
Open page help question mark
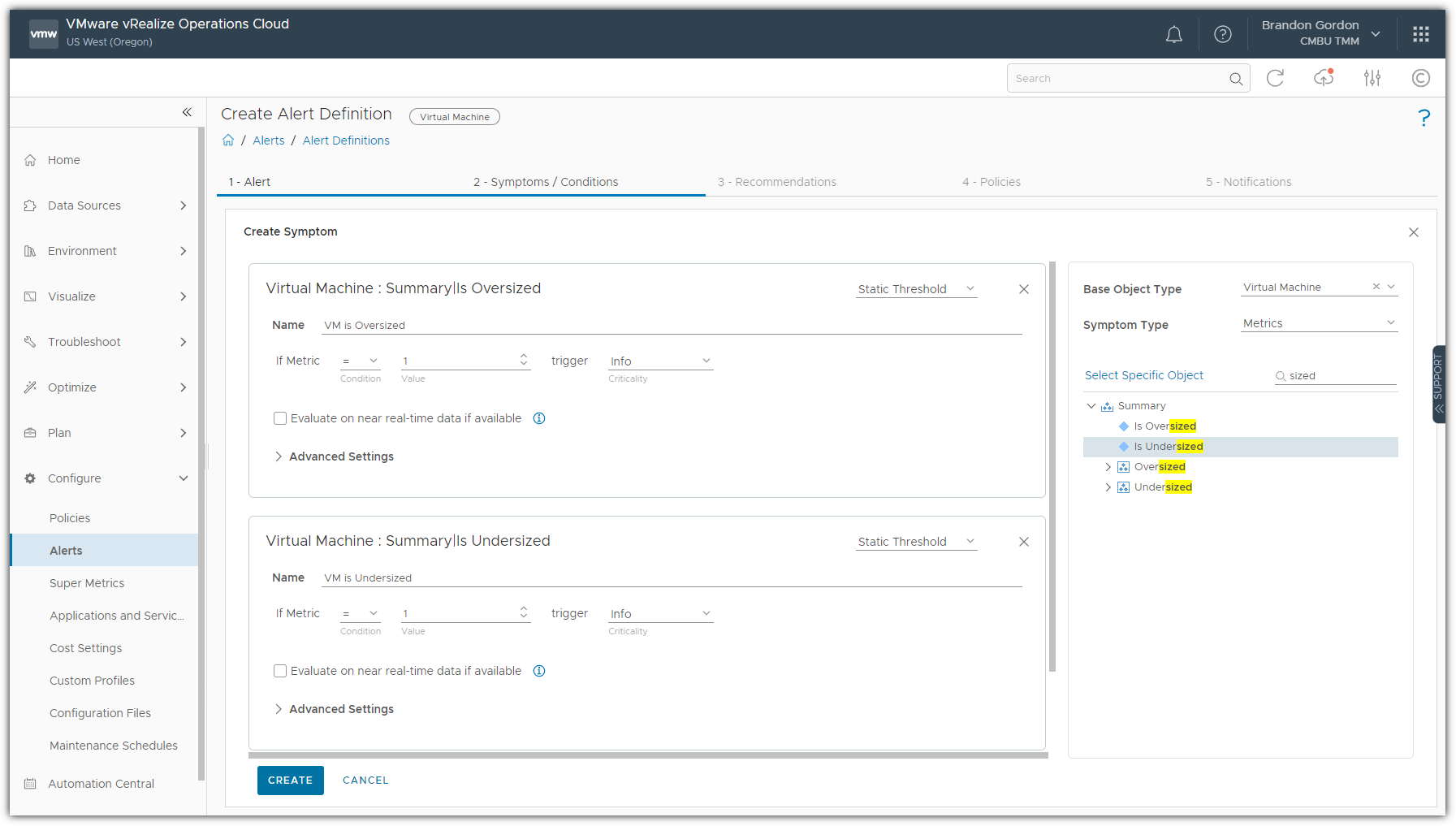point(1424,119)
